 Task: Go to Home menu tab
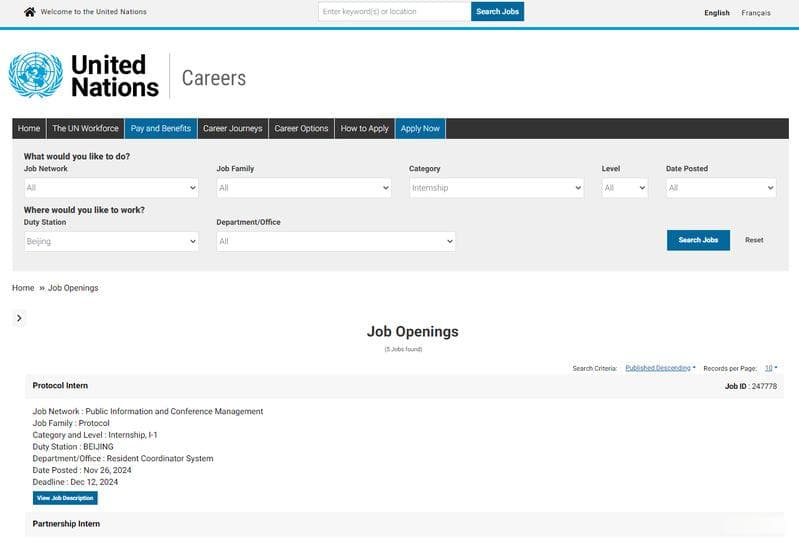click(x=29, y=128)
